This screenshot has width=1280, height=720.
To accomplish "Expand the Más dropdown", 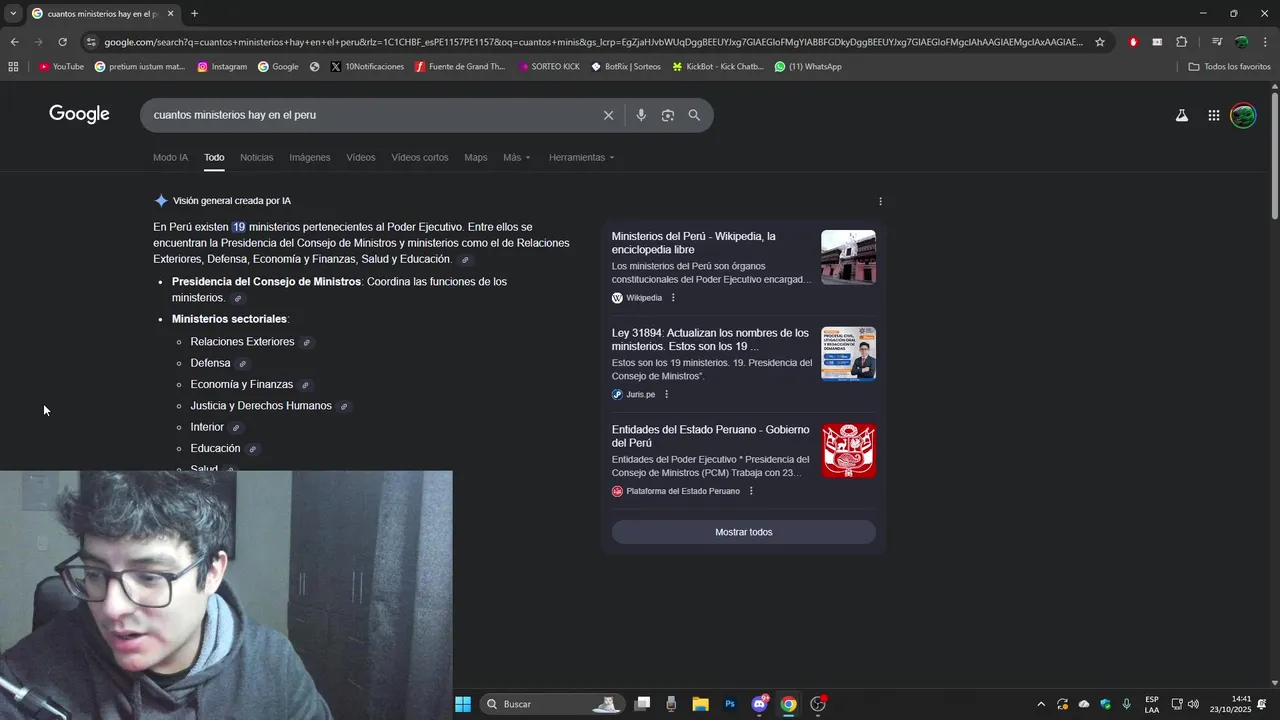I will 517,157.
